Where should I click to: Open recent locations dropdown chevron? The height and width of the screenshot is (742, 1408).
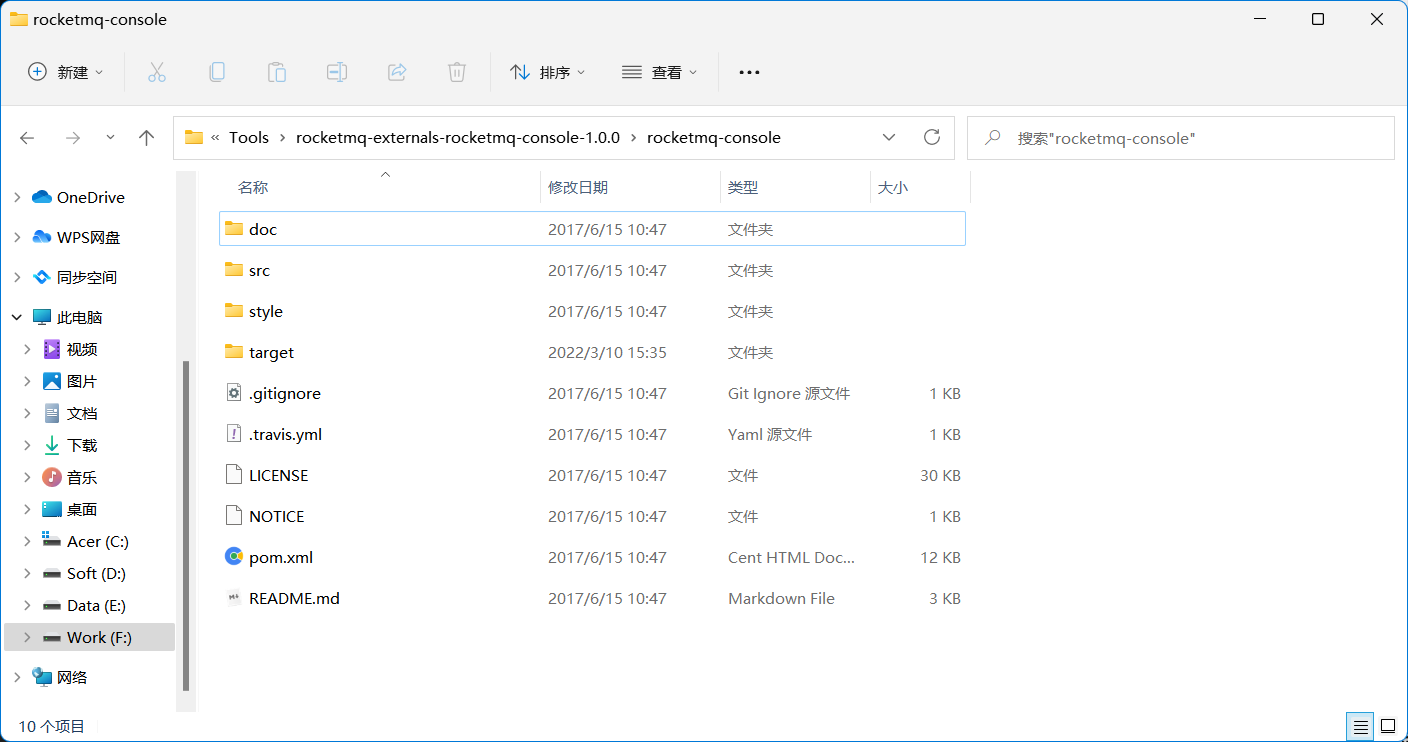click(110, 138)
